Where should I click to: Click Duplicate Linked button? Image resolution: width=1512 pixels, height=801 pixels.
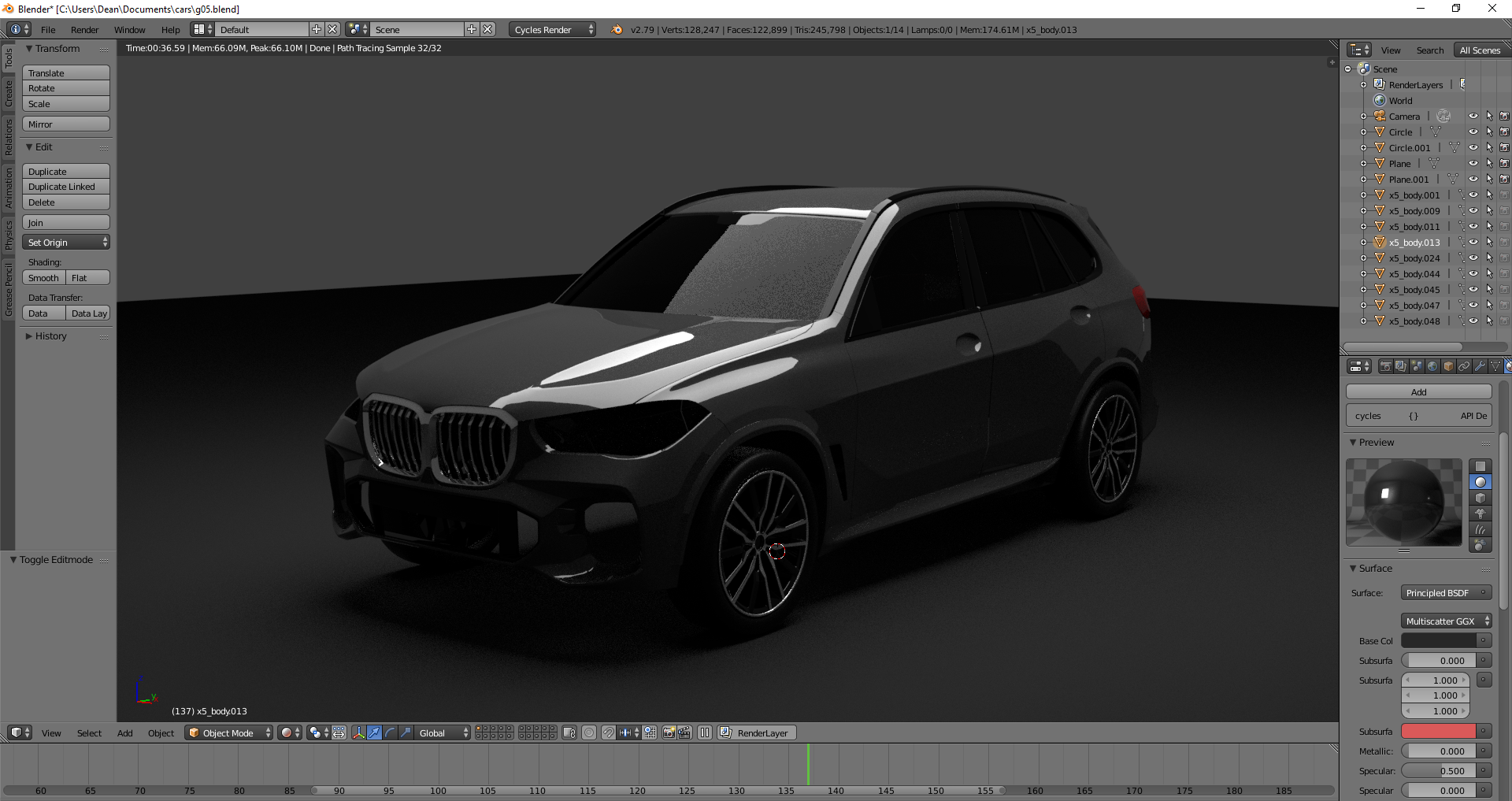tap(66, 187)
